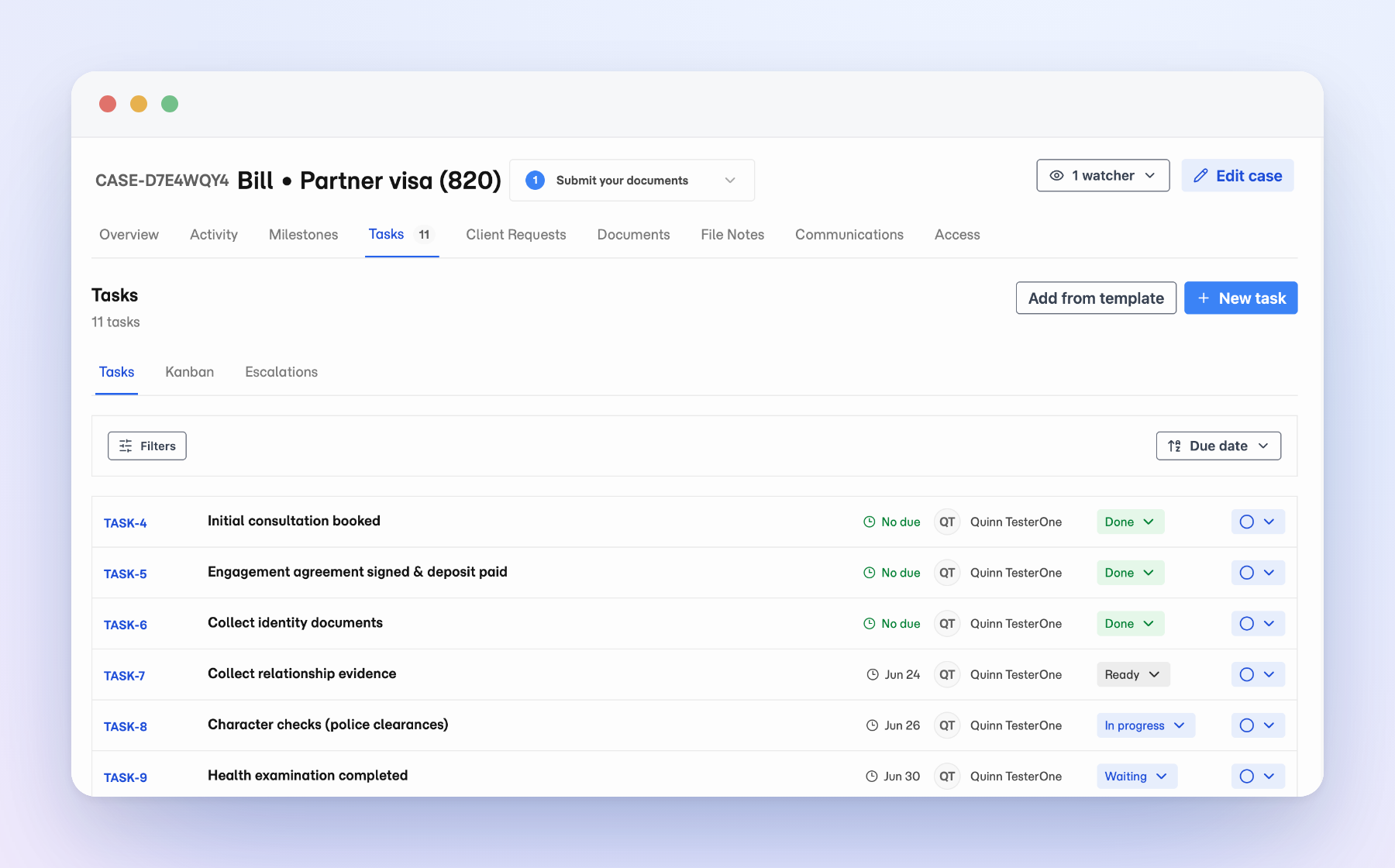
Task: Click QT avatar in TASK-8 row
Action: point(947,726)
